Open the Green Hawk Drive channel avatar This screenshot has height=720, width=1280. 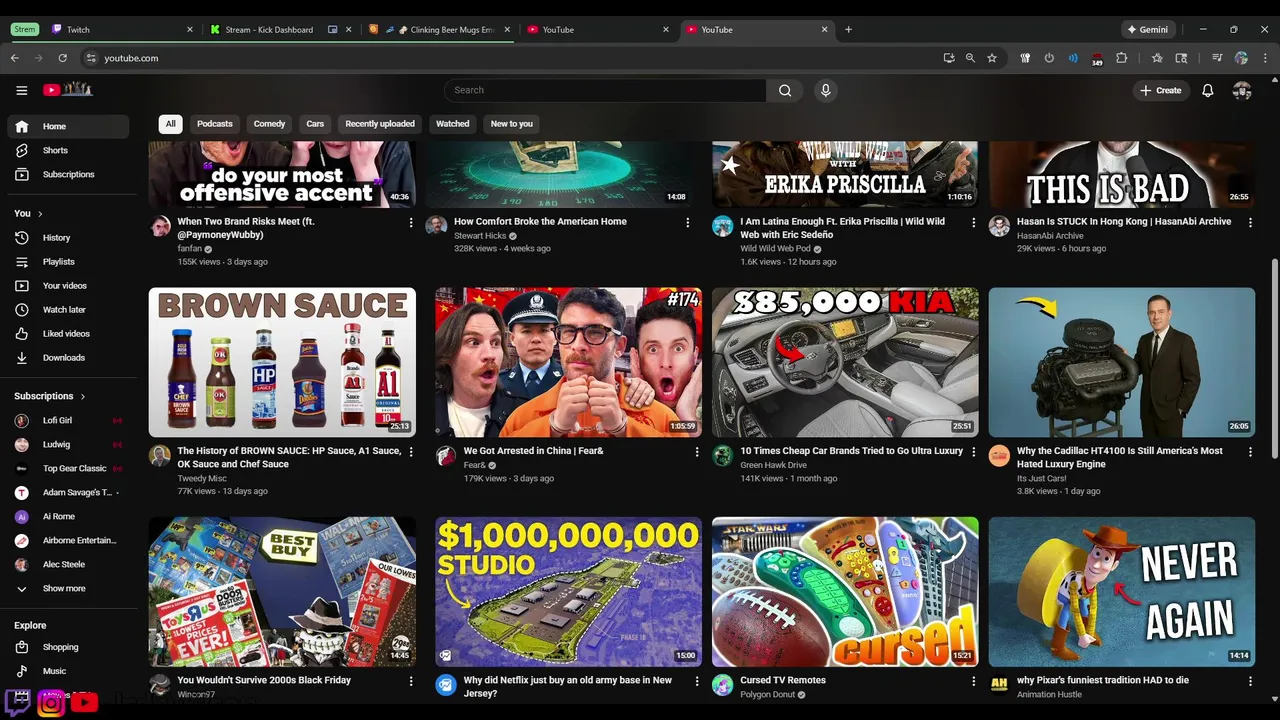[x=723, y=456]
